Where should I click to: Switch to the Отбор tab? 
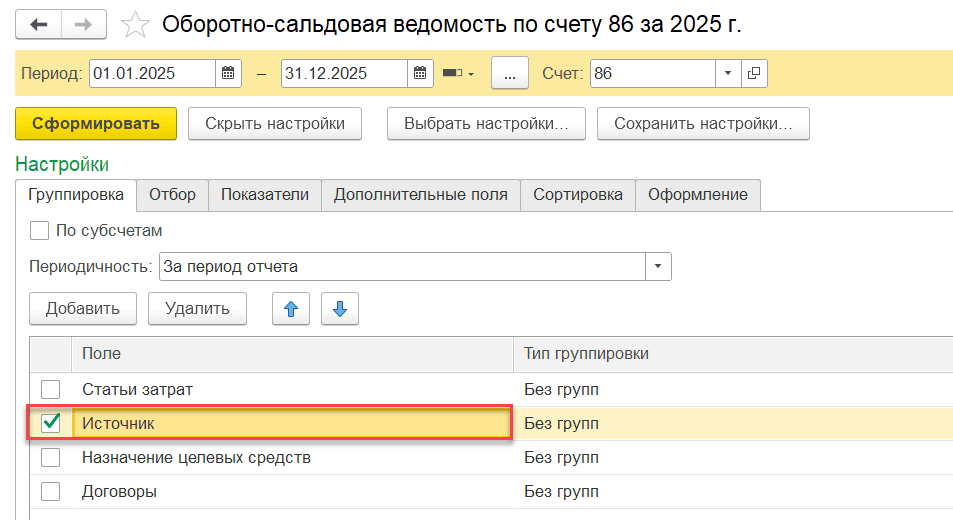pyautogui.click(x=172, y=195)
